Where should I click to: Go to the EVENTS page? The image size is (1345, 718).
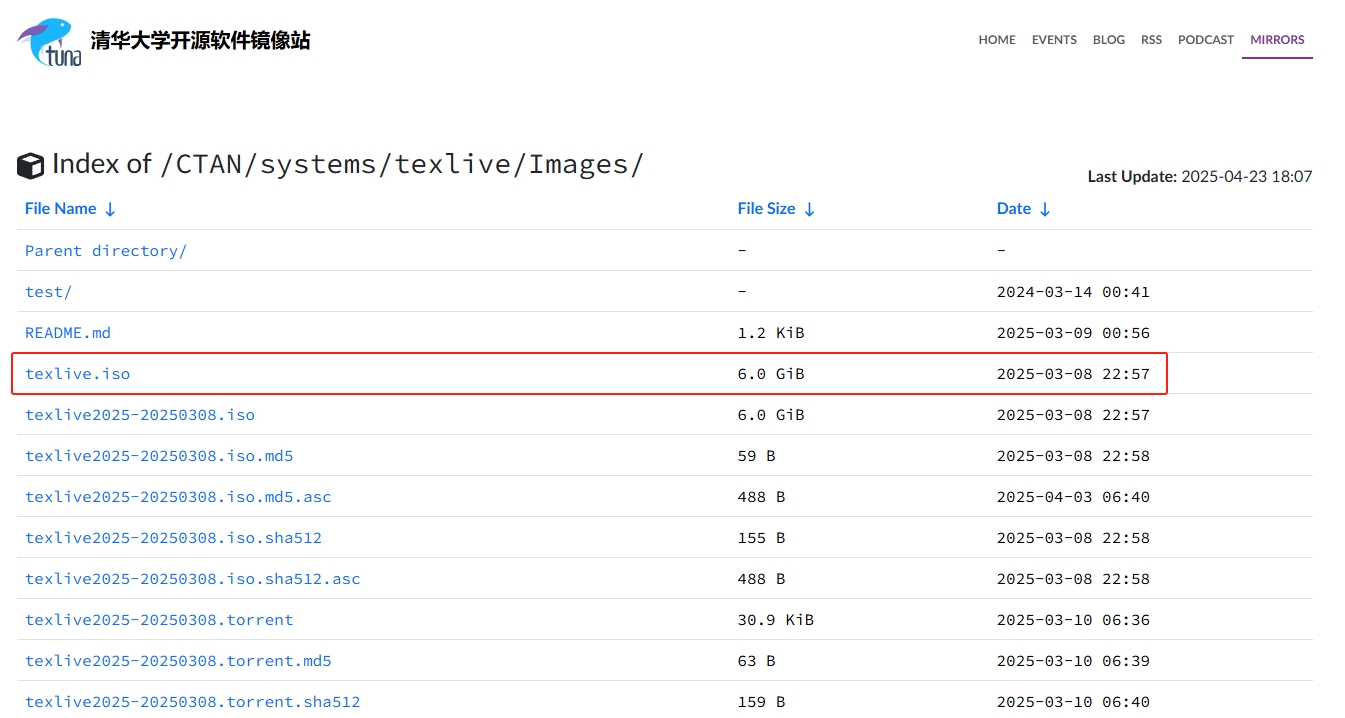[x=1054, y=40]
